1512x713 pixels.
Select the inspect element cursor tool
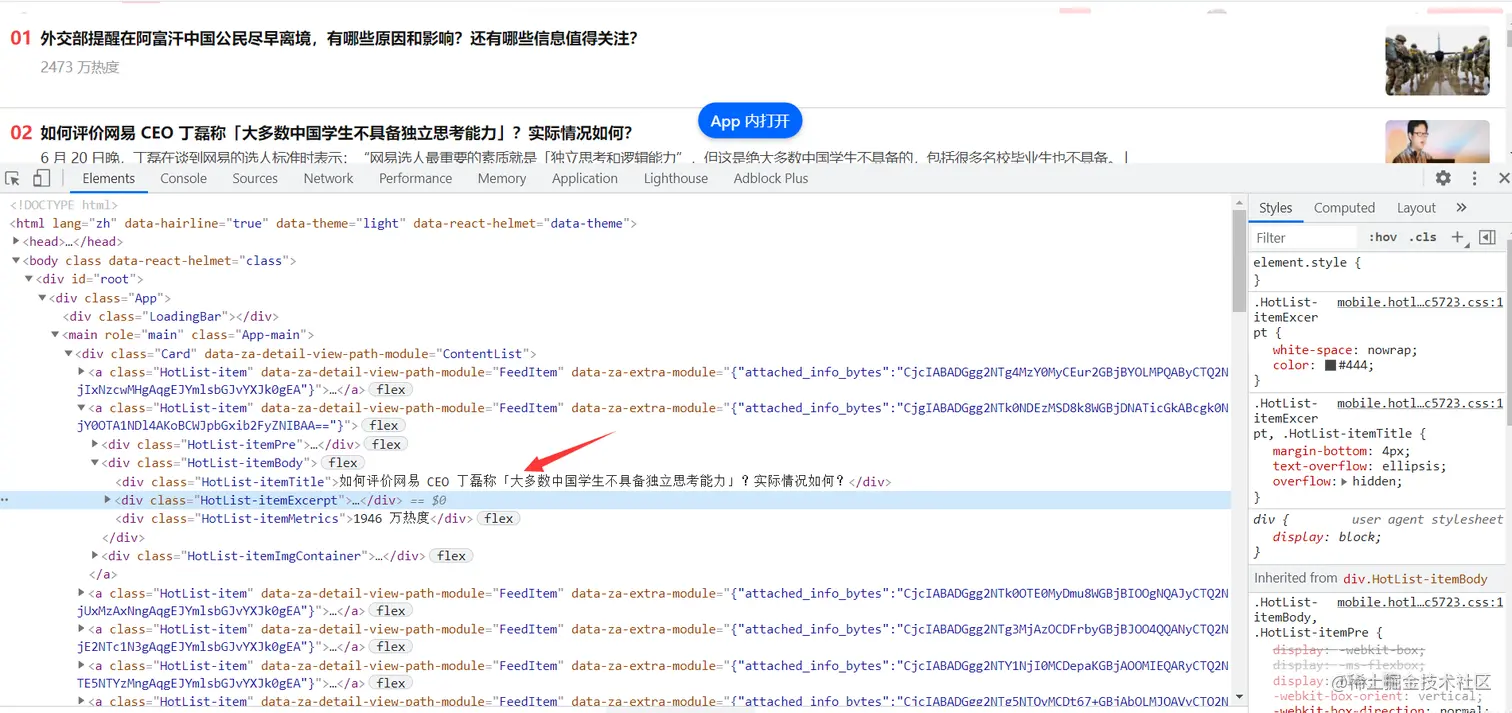[13, 177]
